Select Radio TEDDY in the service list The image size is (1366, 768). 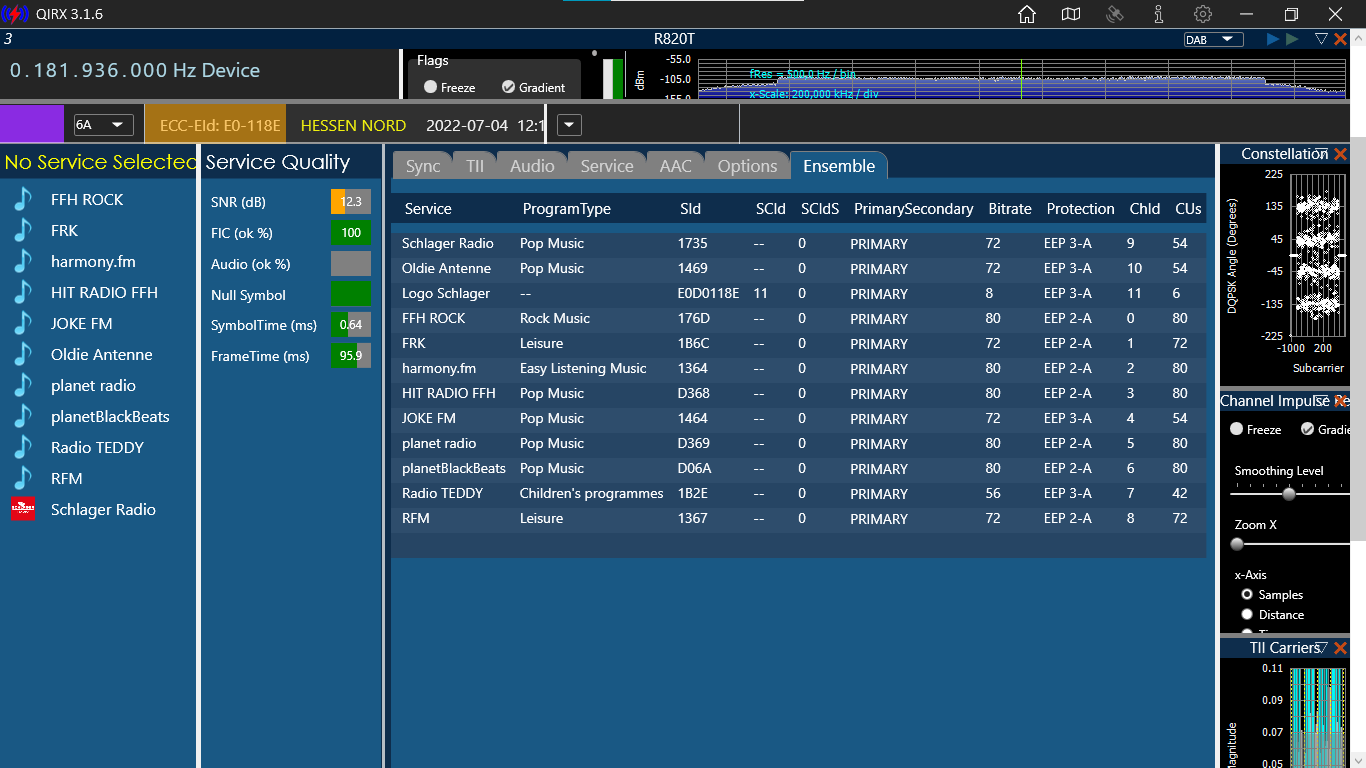[98, 447]
